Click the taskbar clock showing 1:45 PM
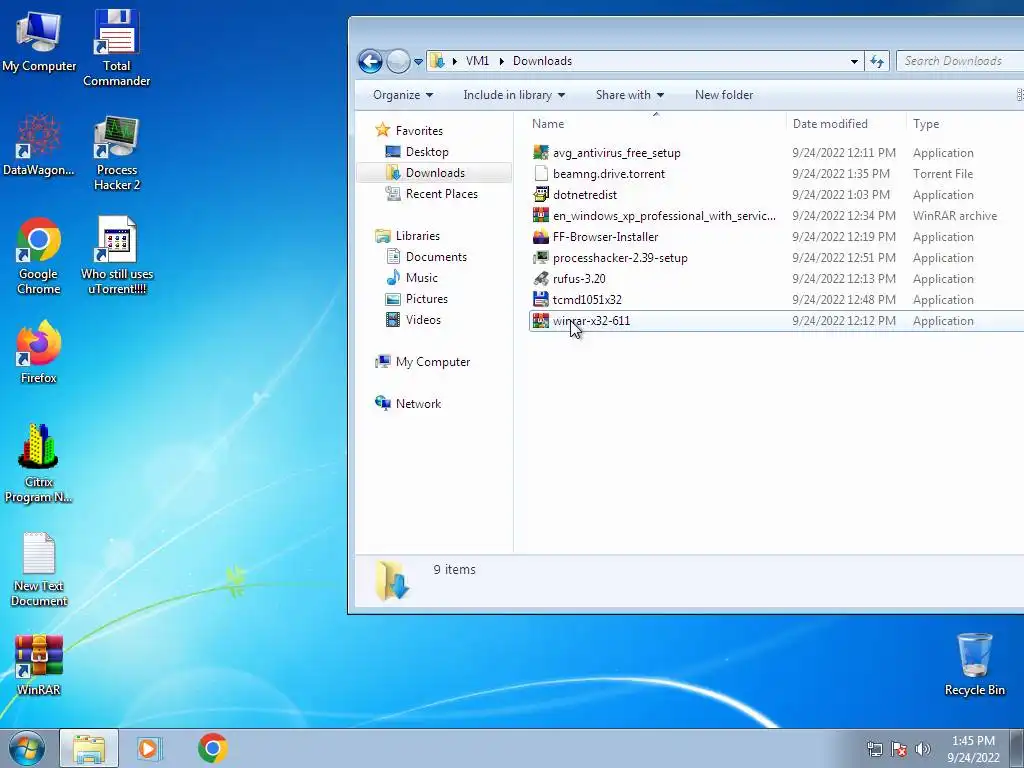 tap(973, 749)
